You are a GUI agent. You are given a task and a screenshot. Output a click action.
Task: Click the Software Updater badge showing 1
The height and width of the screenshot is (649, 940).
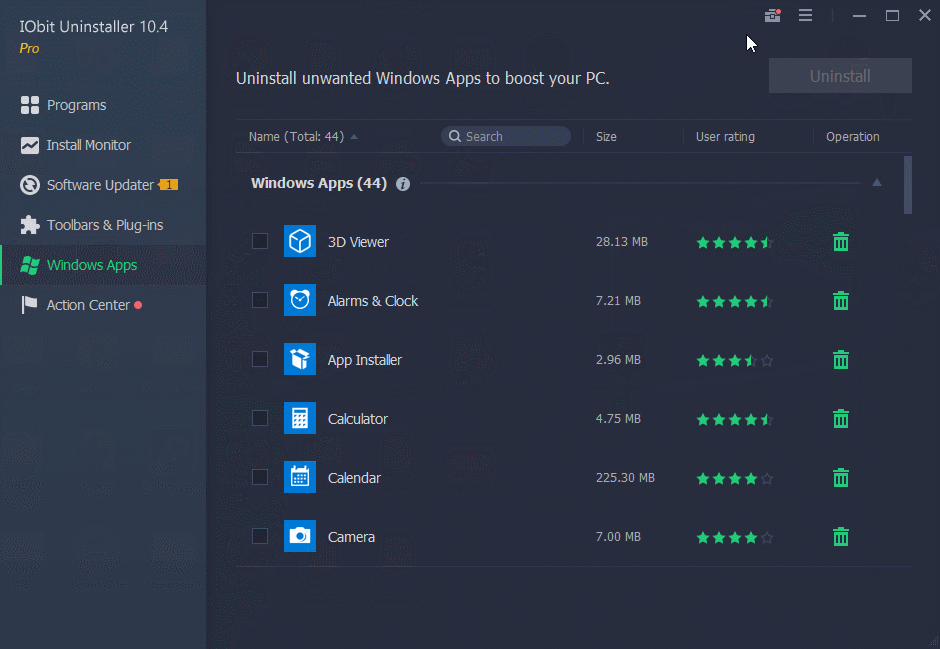coord(168,185)
